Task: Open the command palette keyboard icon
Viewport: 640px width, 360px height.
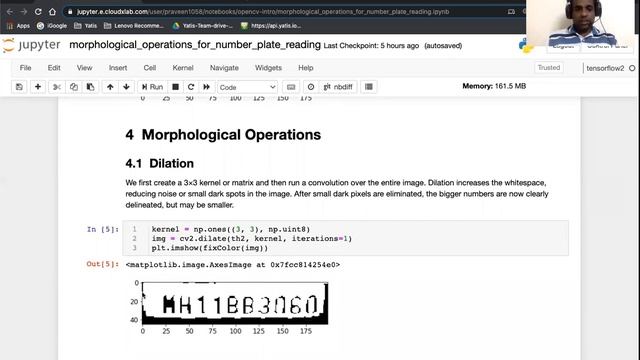Action: pos(291,87)
